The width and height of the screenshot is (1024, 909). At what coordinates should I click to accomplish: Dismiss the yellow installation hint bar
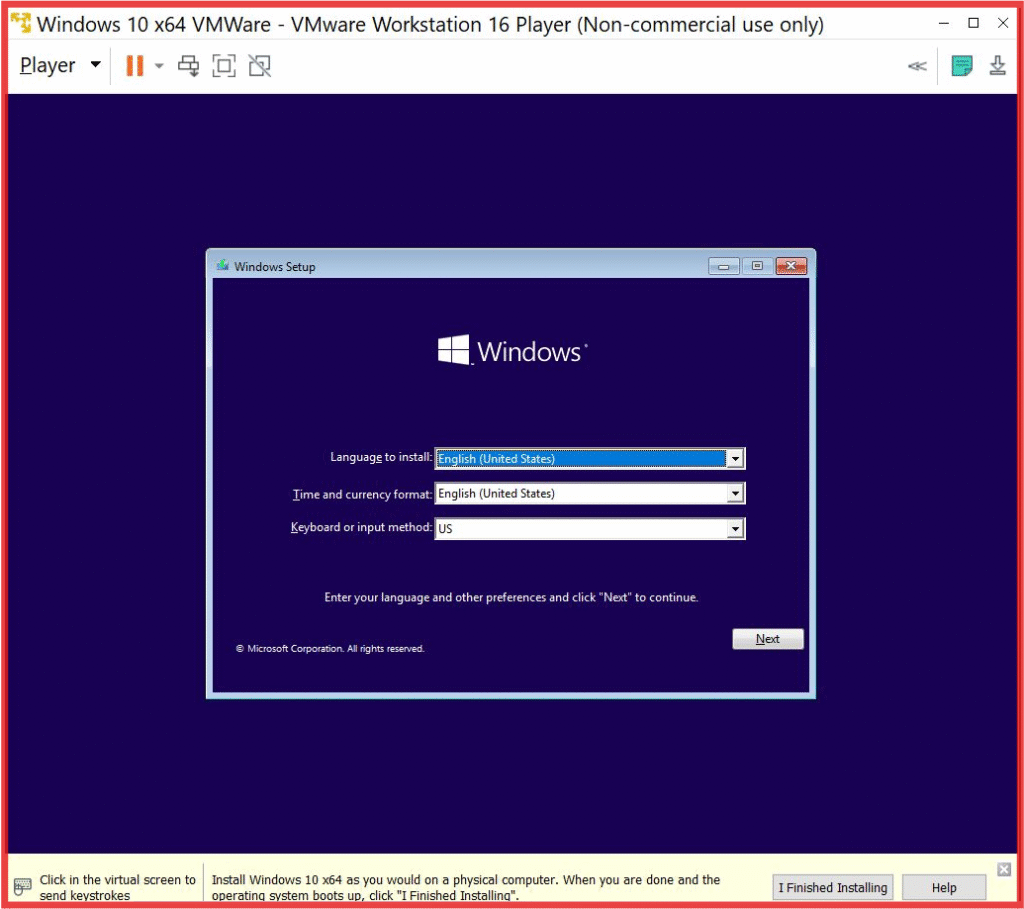[x=1004, y=869]
